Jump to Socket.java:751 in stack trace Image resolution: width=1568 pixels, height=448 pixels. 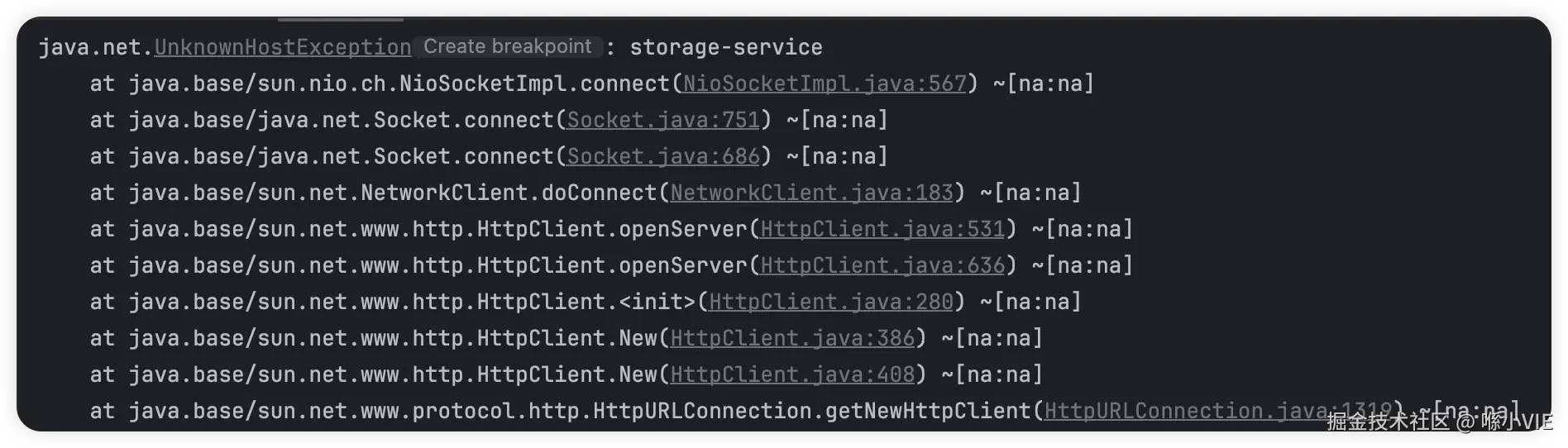pyautogui.click(x=663, y=120)
